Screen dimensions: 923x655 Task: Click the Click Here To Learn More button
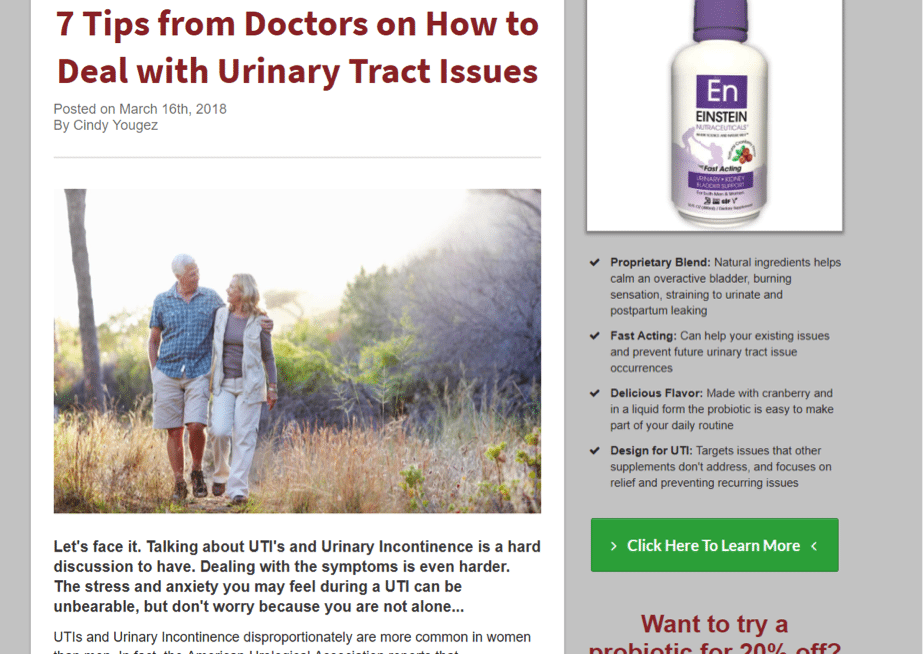[x=715, y=545]
